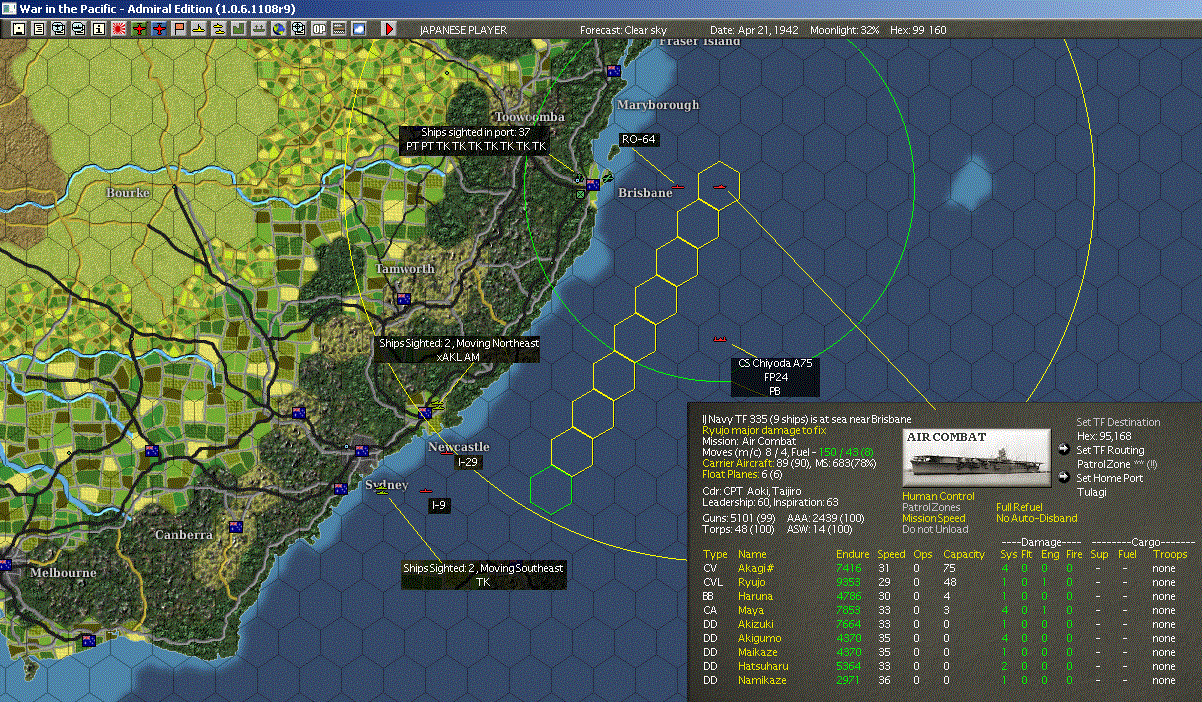This screenshot has width=1202, height=702.
Task: Click the OP toolbar button
Action: point(318,29)
